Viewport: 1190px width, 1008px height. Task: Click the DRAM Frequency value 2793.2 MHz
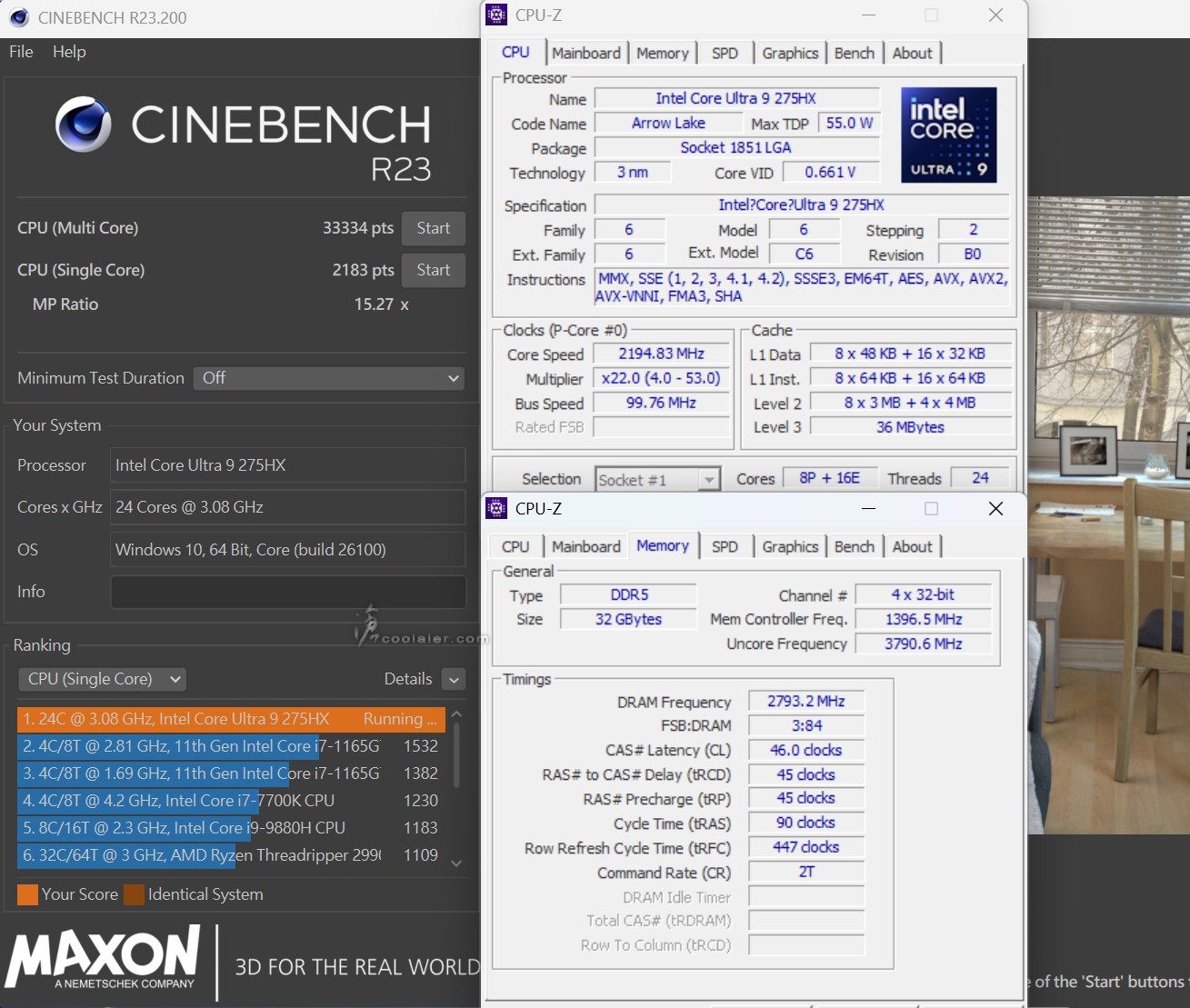[805, 701]
